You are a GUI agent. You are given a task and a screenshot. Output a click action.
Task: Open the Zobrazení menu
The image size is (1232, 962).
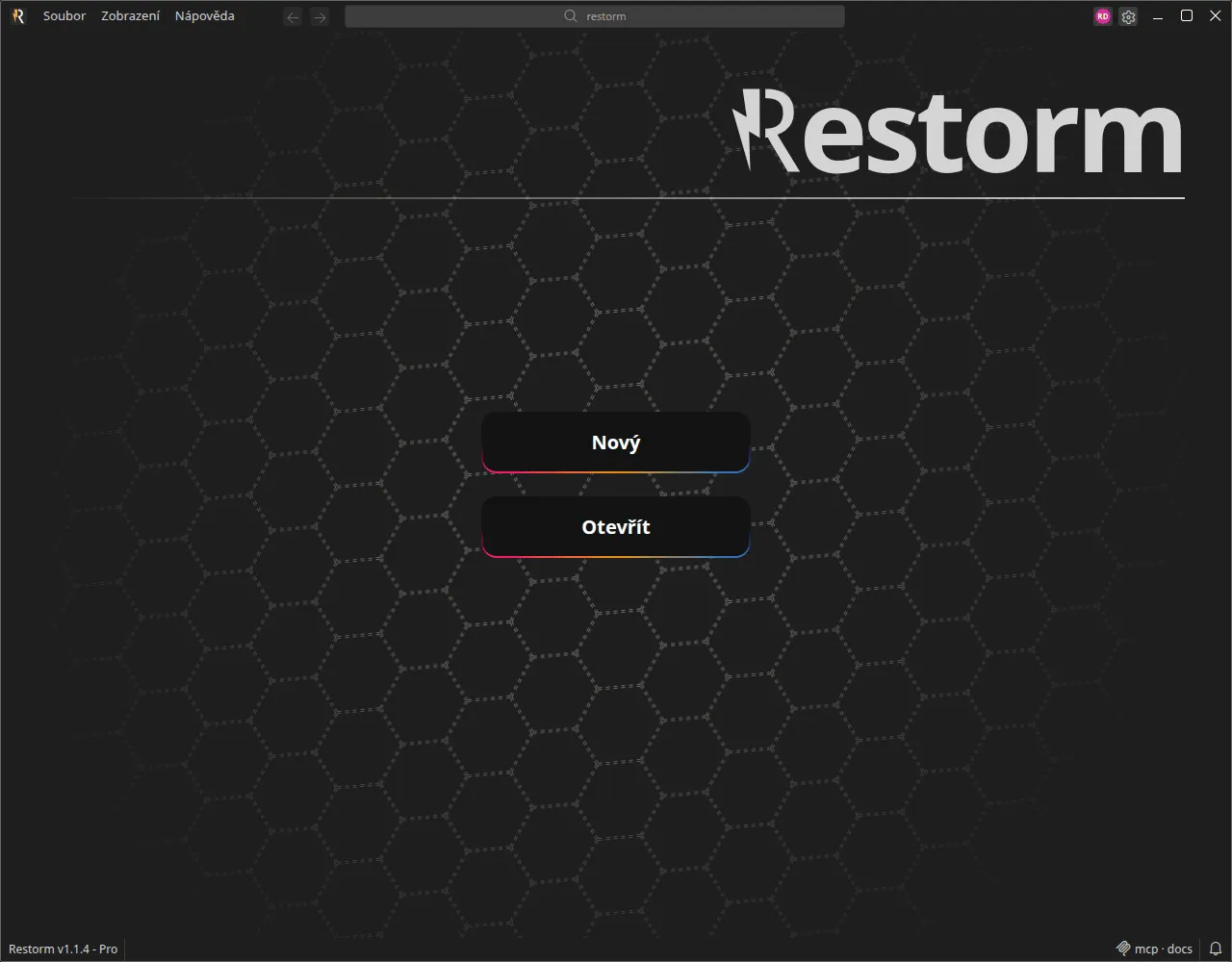pyautogui.click(x=131, y=16)
